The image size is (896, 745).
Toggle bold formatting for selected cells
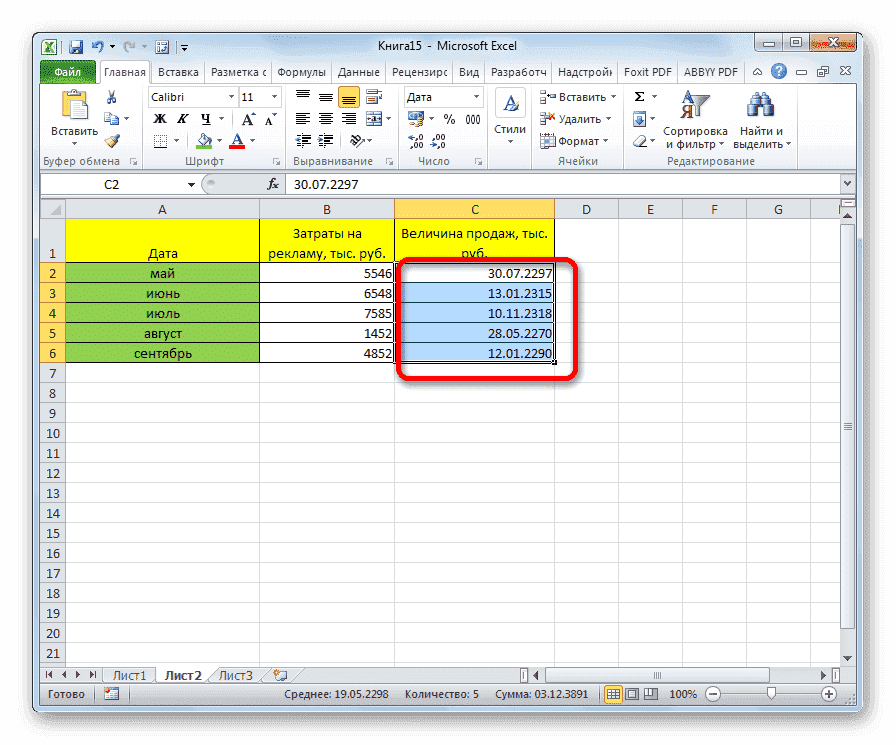159,118
